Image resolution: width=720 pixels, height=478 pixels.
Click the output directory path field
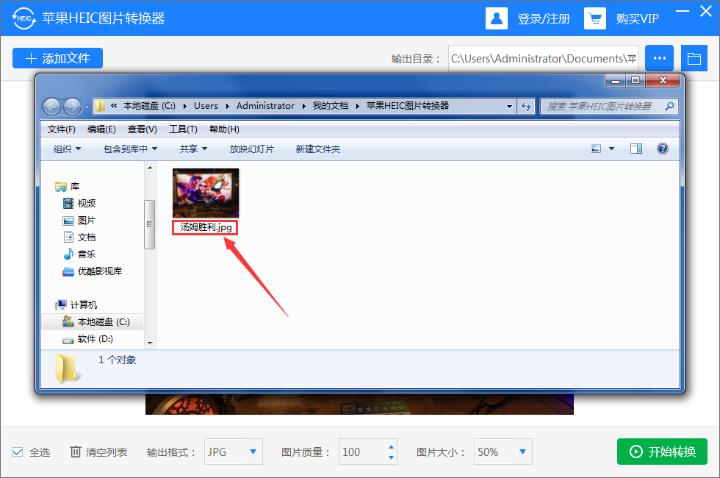coord(543,58)
